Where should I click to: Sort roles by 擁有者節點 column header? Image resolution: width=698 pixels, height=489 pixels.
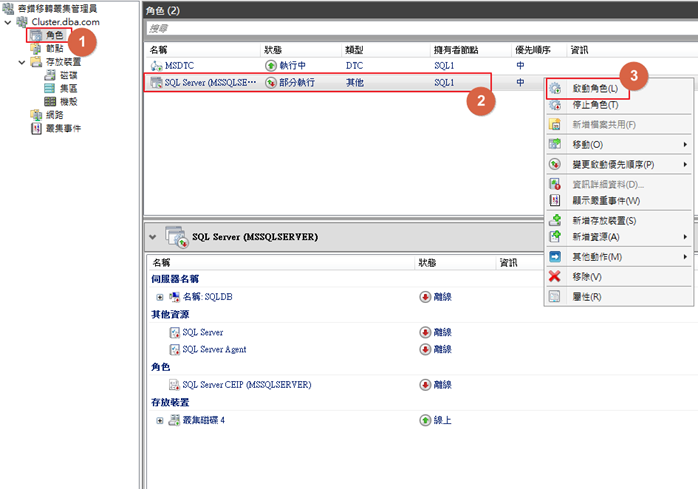(456, 48)
